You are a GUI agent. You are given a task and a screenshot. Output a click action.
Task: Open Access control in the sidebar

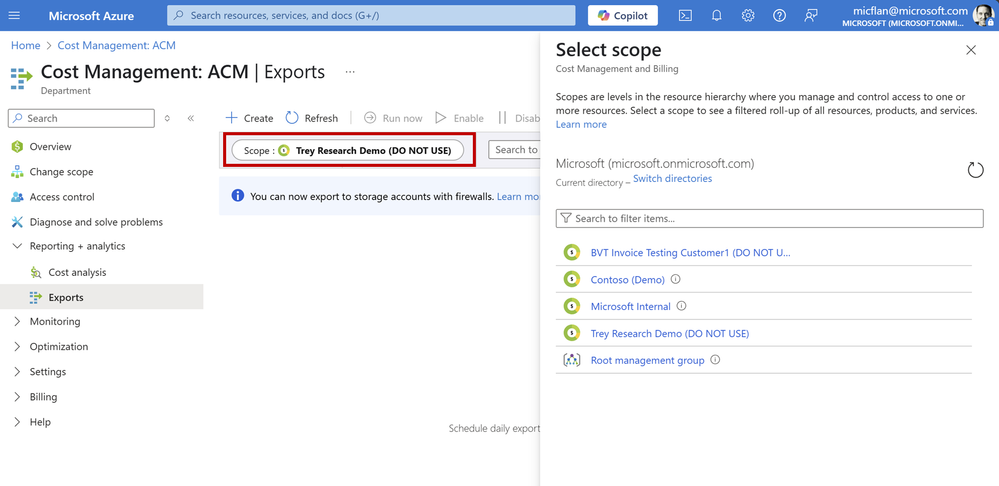pos(62,197)
